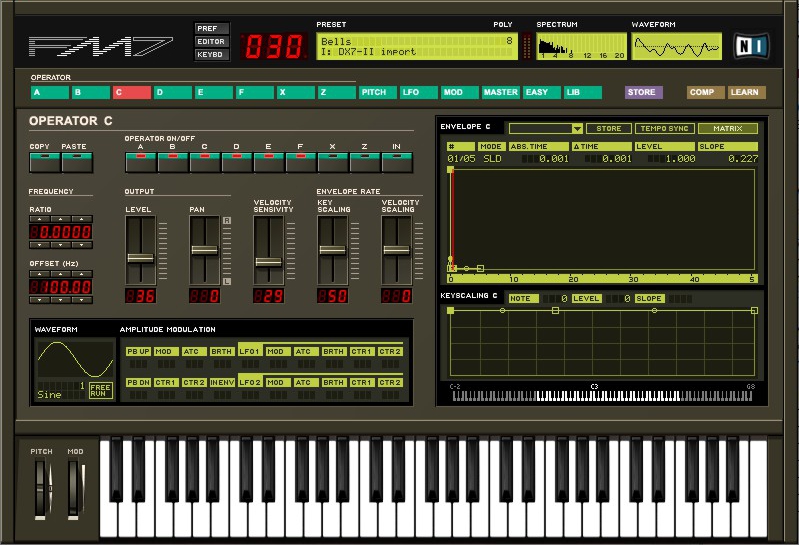Viewport: 799px width, 545px height.
Task: Click the Sine waveform display in Operator C
Action: 75,359
